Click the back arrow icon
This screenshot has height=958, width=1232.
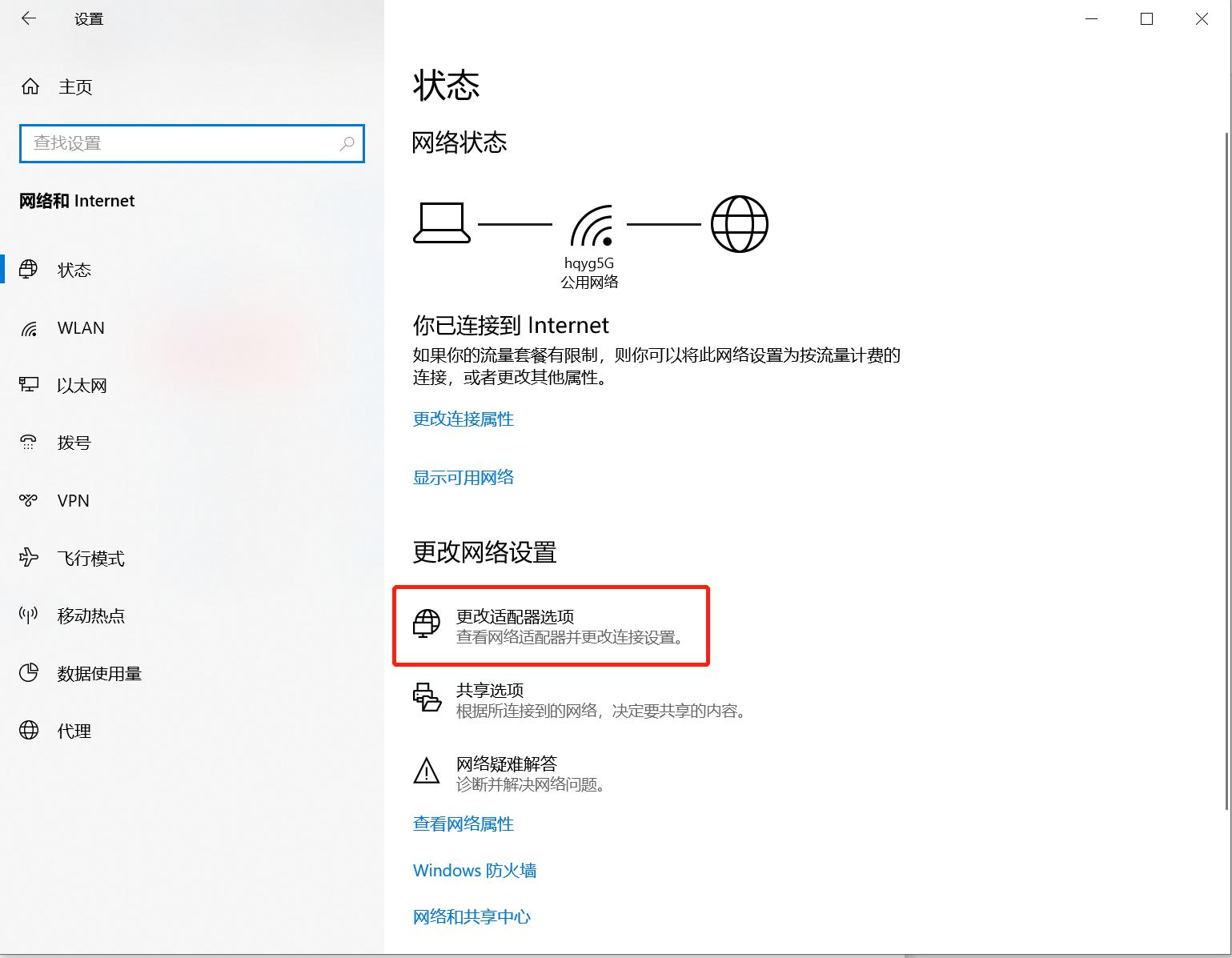point(29,18)
